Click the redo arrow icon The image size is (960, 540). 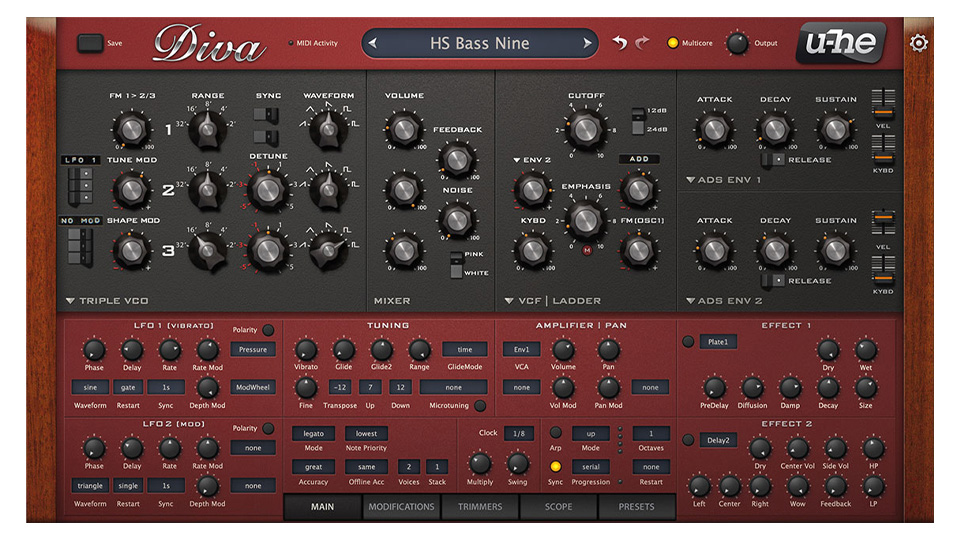pyautogui.click(x=642, y=43)
